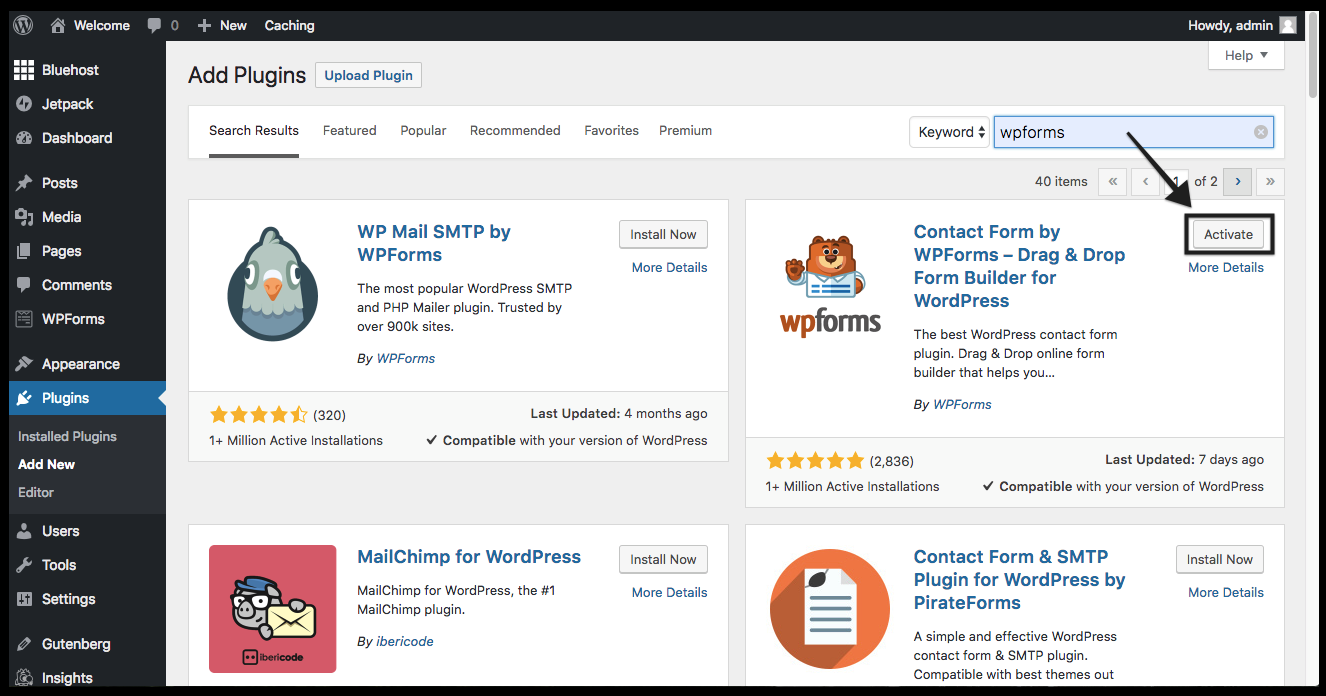Click the Dashboard gauge icon

(x=24, y=138)
